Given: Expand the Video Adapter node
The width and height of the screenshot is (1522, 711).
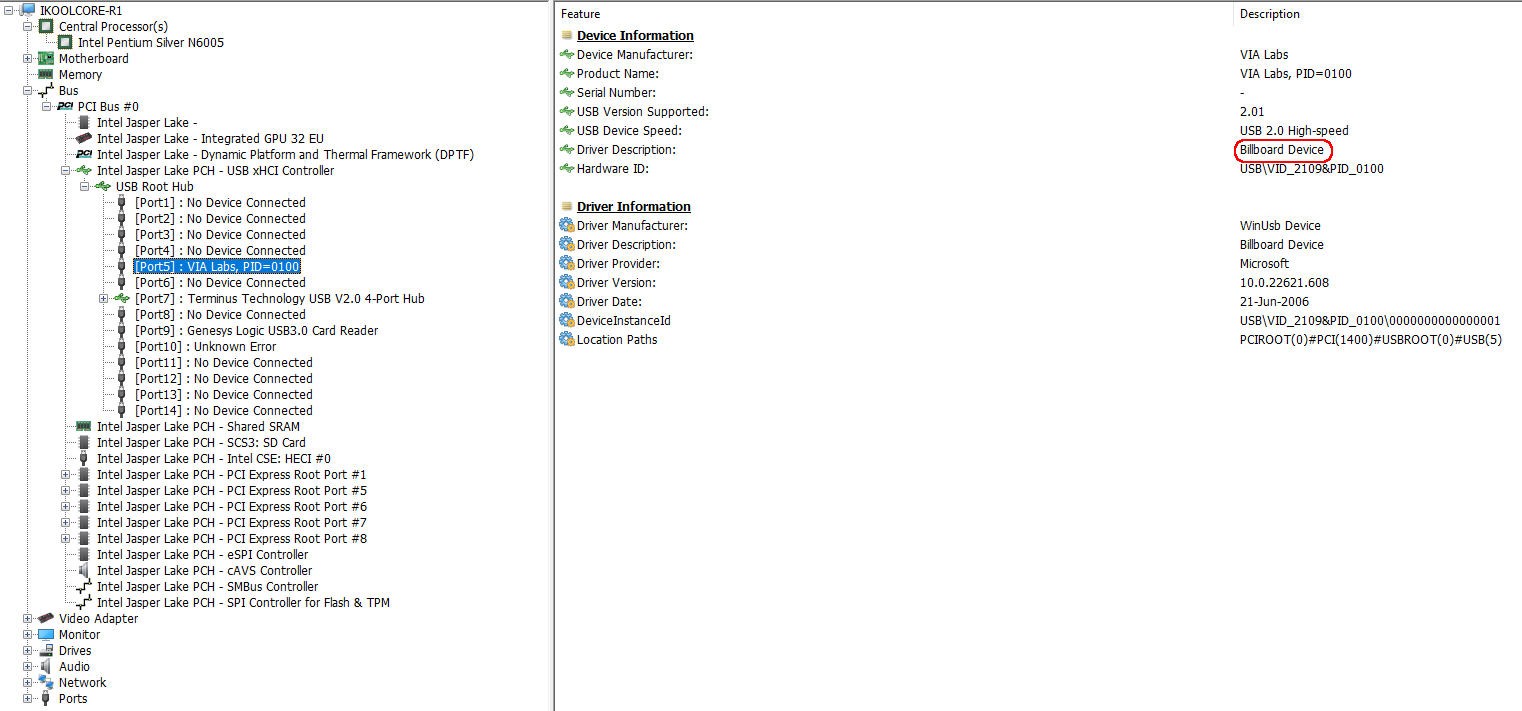Looking at the screenshot, I should 28,618.
